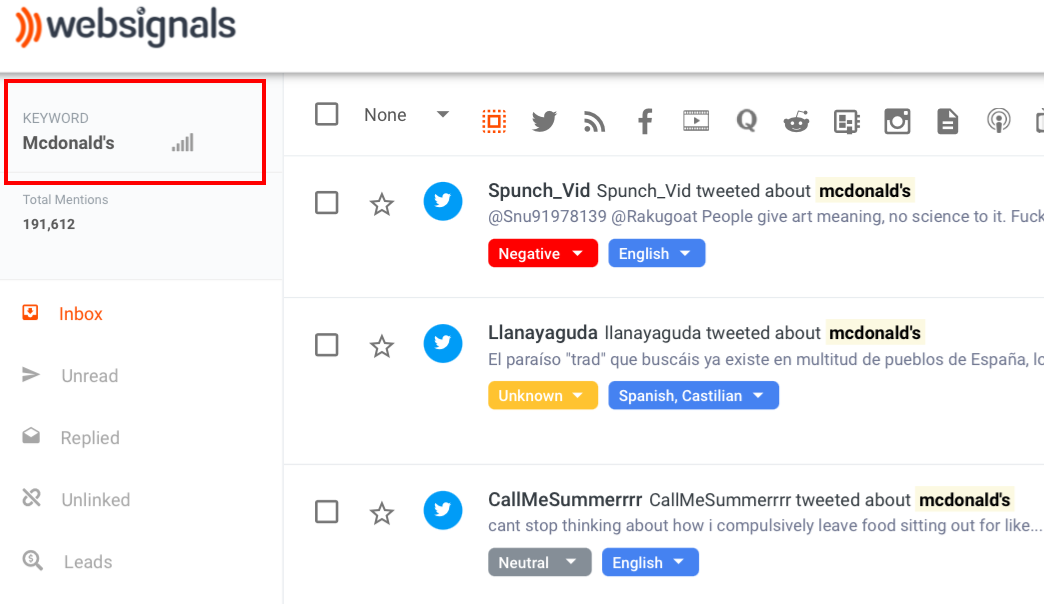This screenshot has width=1044, height=604.
Task: Star the Spunch_Vid mention
Action: (382, 204)
